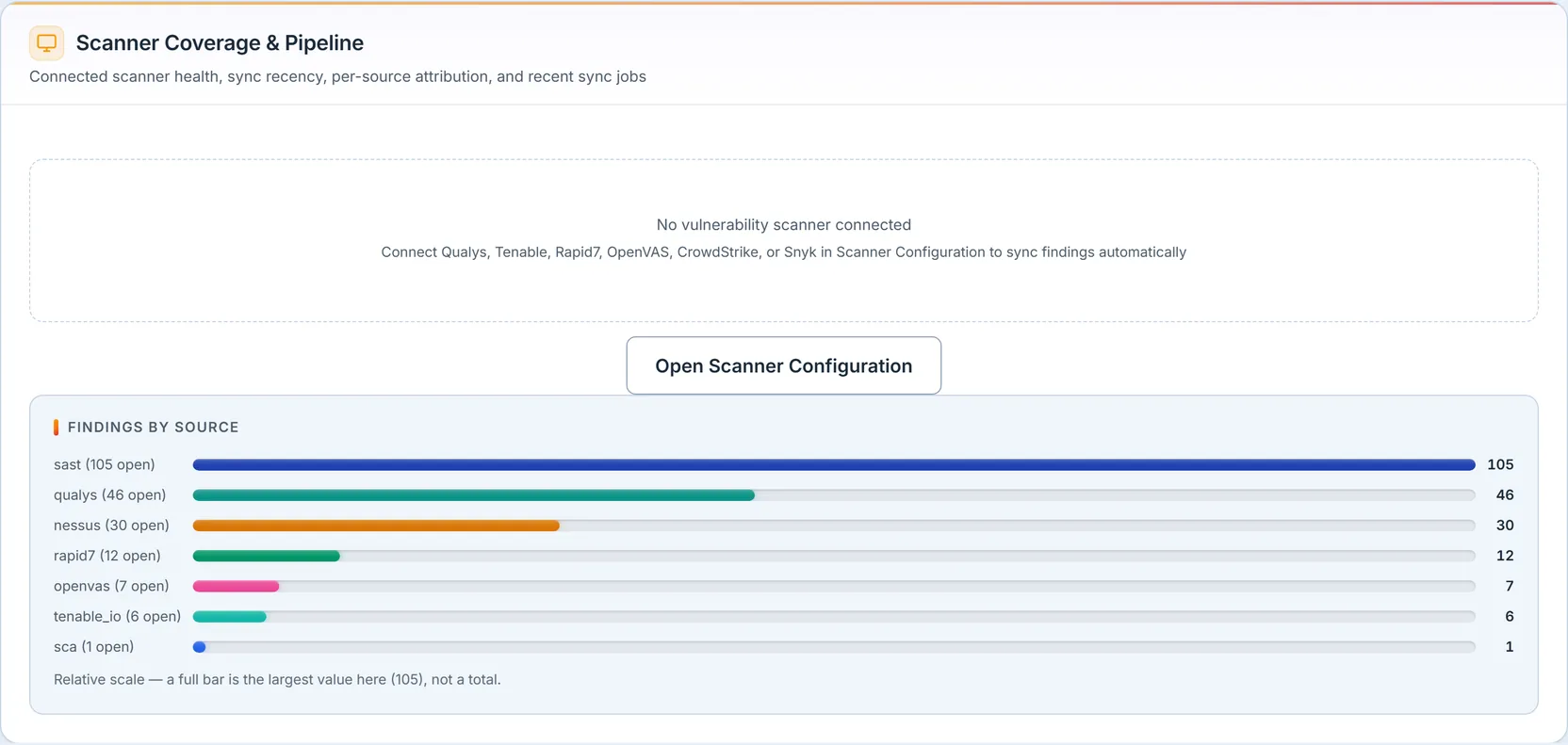The image size is (1568, 745).
Task: Click the sca blue dot bar
Action: click(x=200, y=647)
